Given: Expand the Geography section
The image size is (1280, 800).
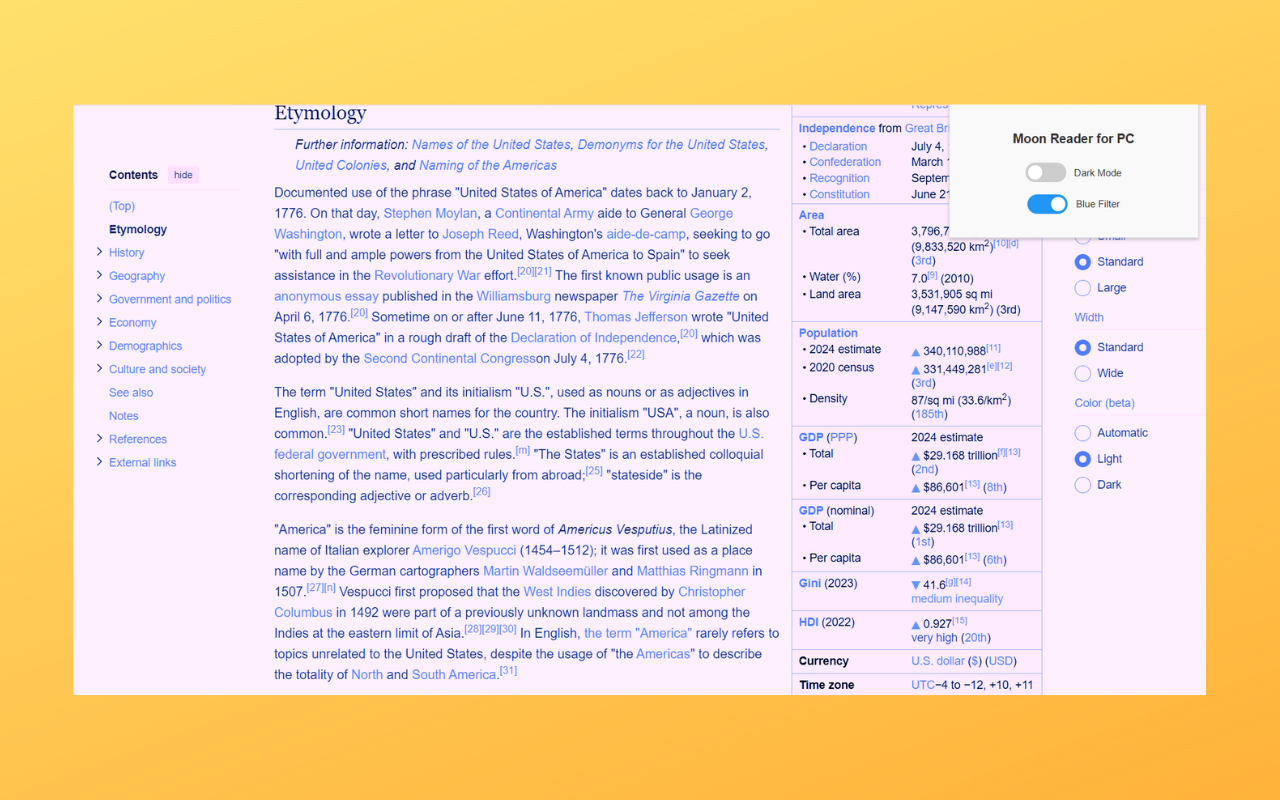Looking at the screenshot, I should coord(99,275).
